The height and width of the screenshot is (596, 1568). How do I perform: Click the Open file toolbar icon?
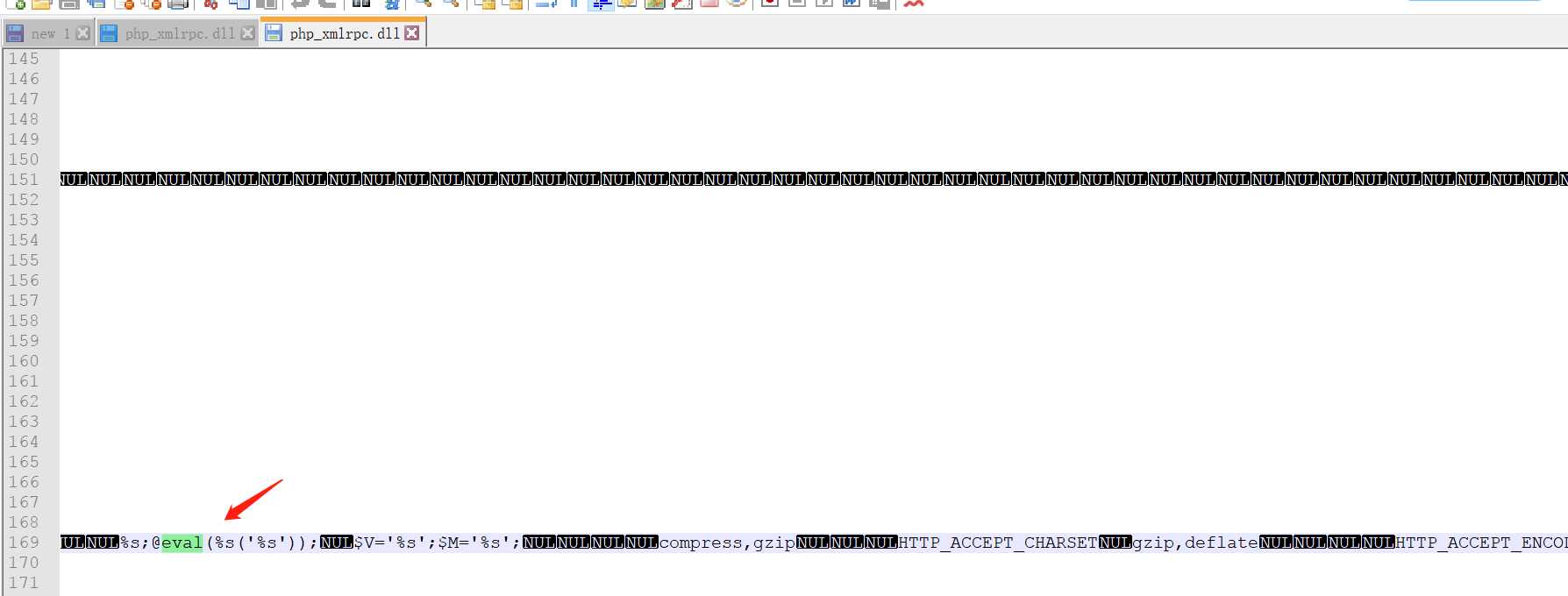[x=41, y=4]
